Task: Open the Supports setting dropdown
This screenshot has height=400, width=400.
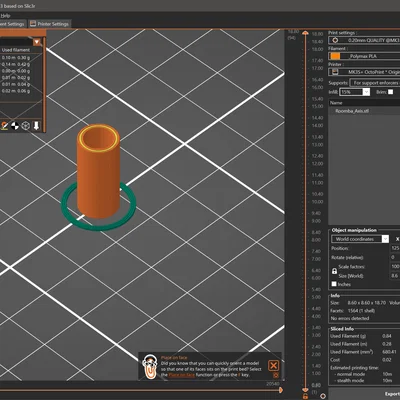Action: click(375, 83)
